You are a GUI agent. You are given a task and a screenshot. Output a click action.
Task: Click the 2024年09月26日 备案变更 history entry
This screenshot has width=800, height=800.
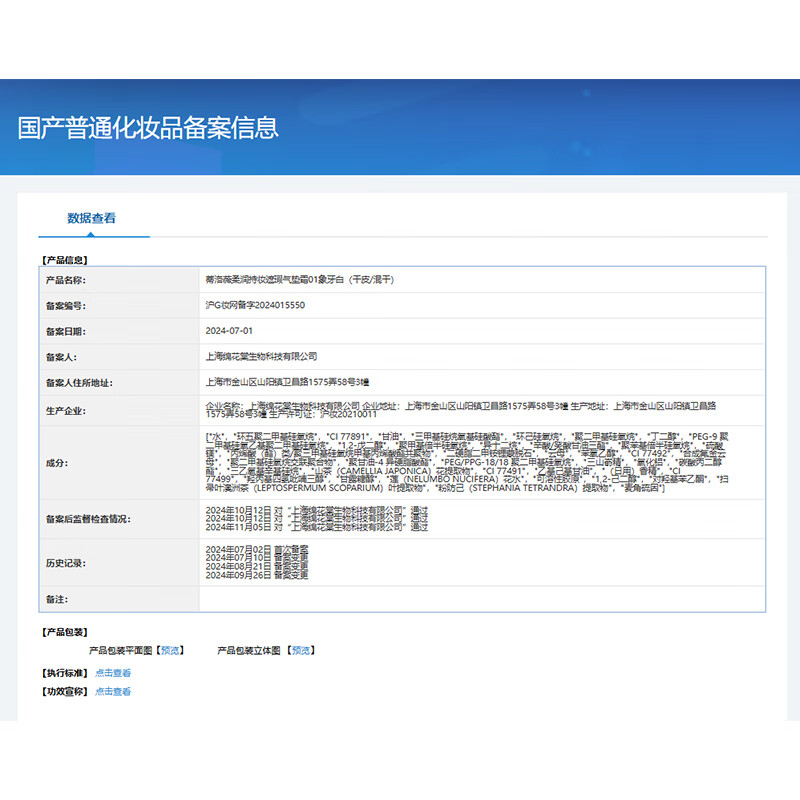(257, 576)
